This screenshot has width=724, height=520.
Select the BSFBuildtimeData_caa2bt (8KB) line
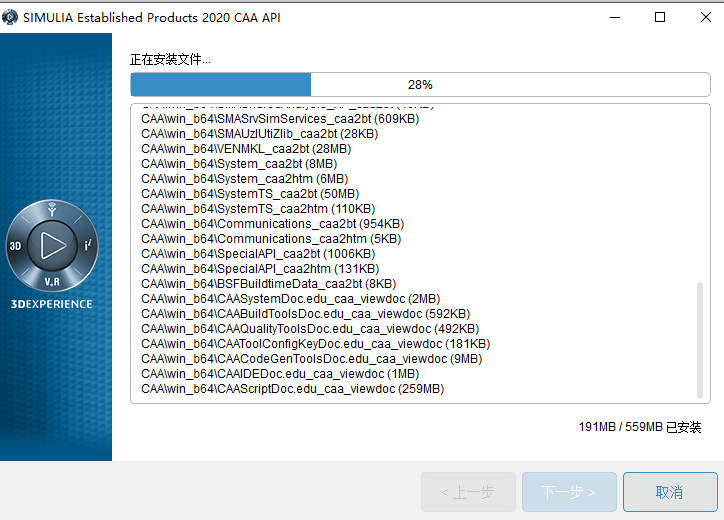pos(269,284)
